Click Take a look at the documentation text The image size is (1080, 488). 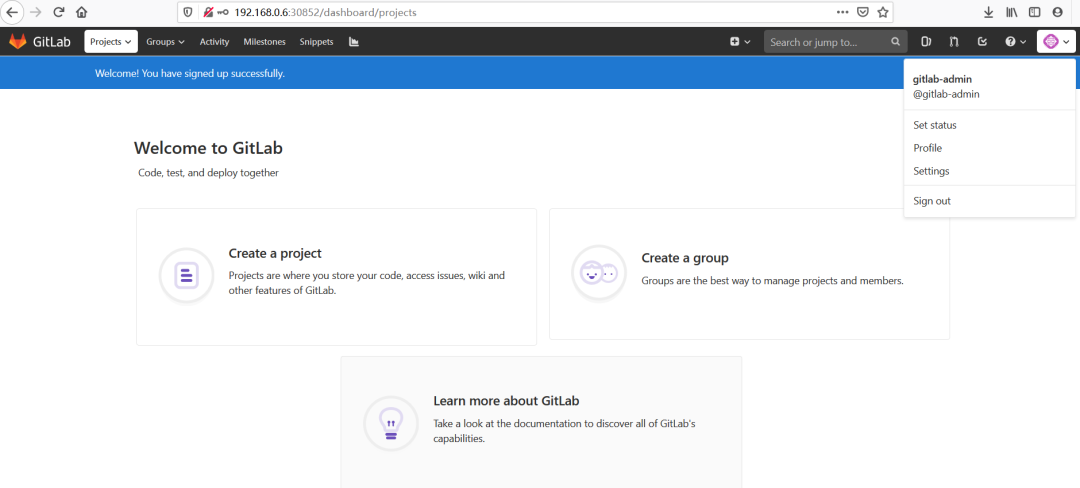(564, 431)
